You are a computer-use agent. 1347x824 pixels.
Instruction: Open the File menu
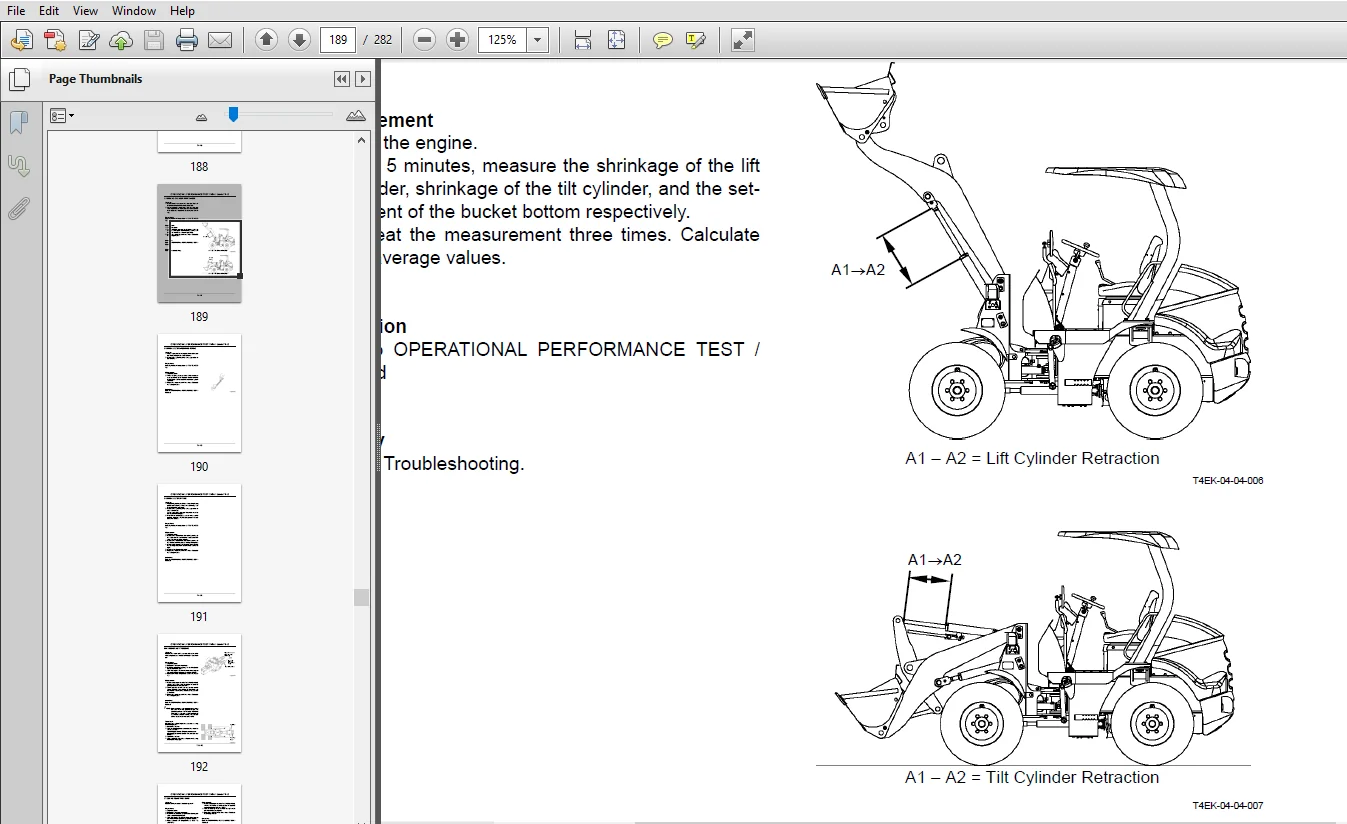(16, 11)
